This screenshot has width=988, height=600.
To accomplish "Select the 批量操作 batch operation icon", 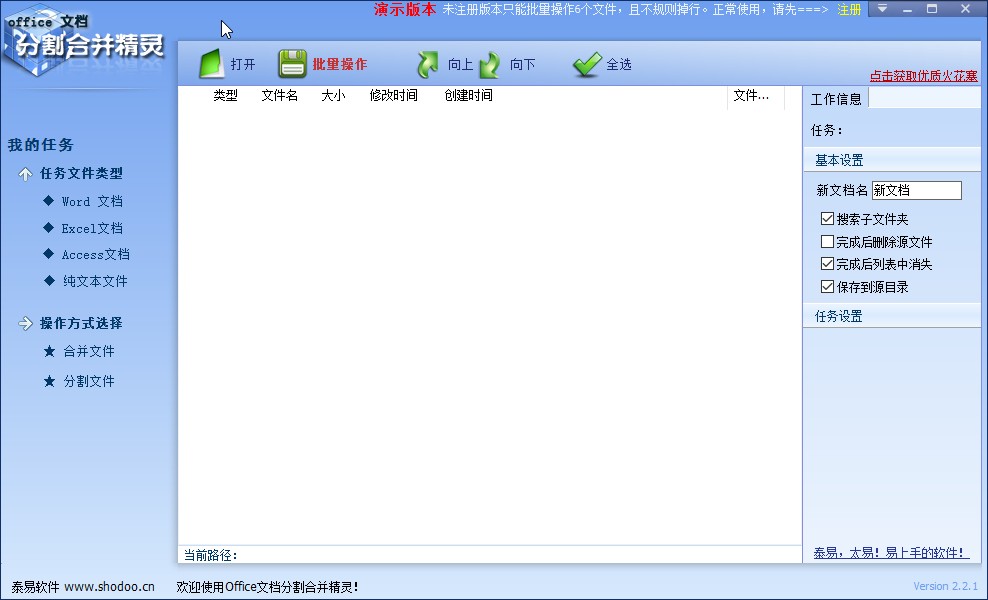I will coord(293,62).
